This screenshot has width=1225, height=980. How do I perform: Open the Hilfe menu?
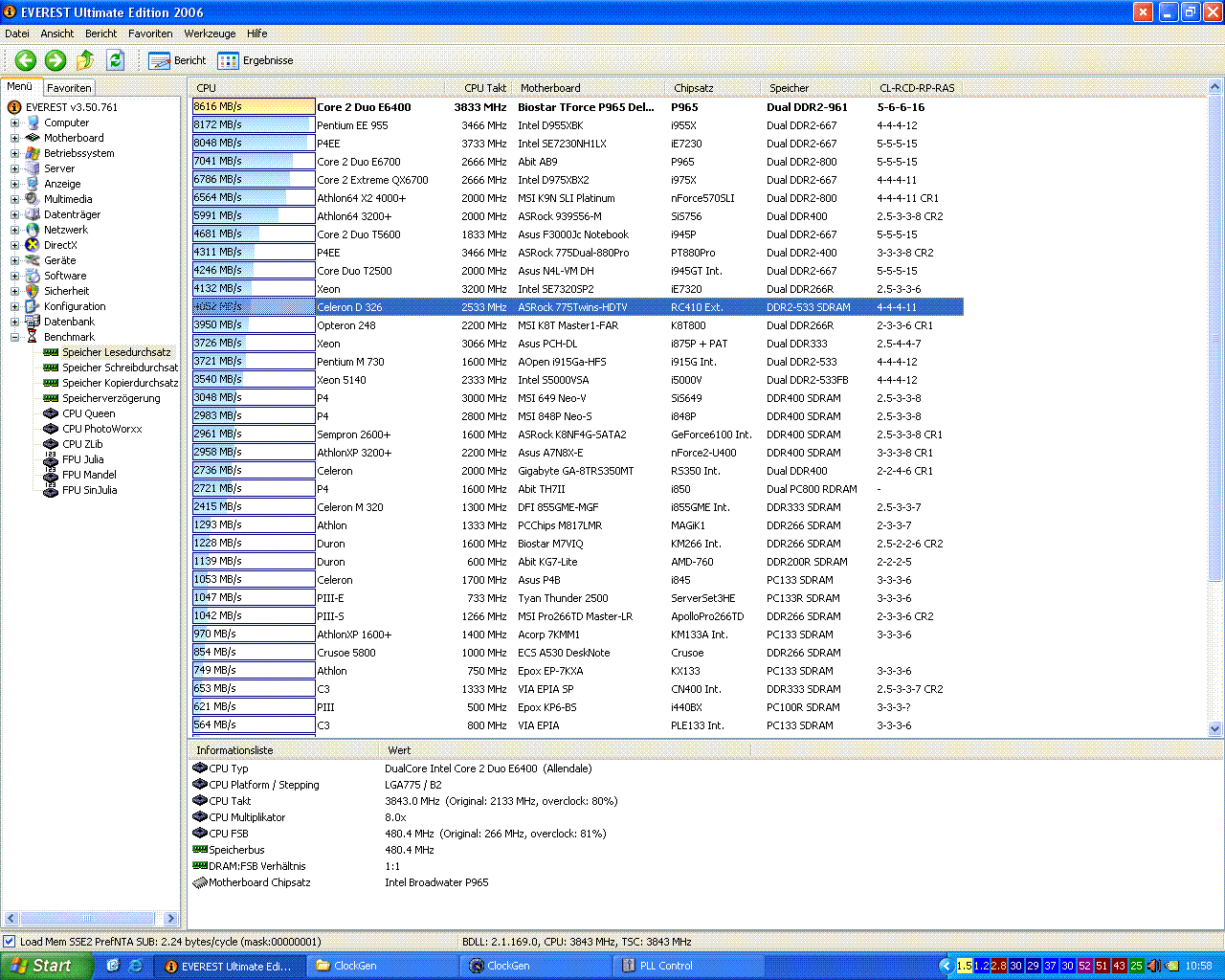(x=257, y=33)
